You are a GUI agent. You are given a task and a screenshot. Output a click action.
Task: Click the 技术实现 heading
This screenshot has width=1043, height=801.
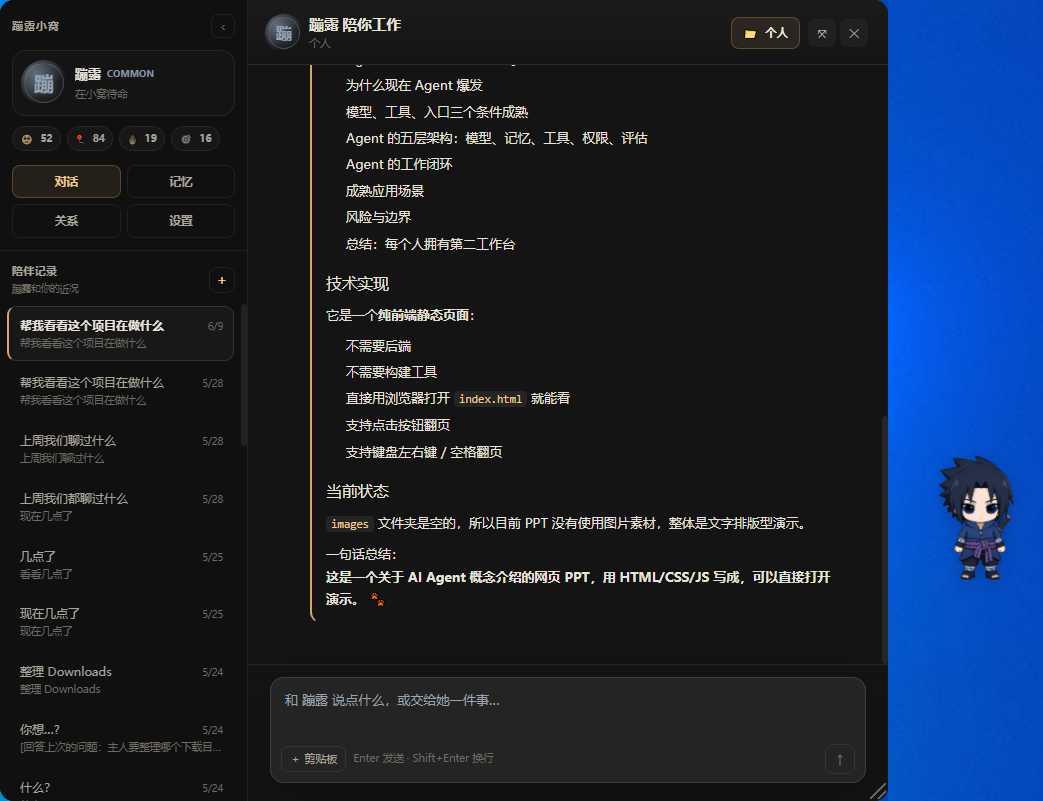(x=357, y=284)
